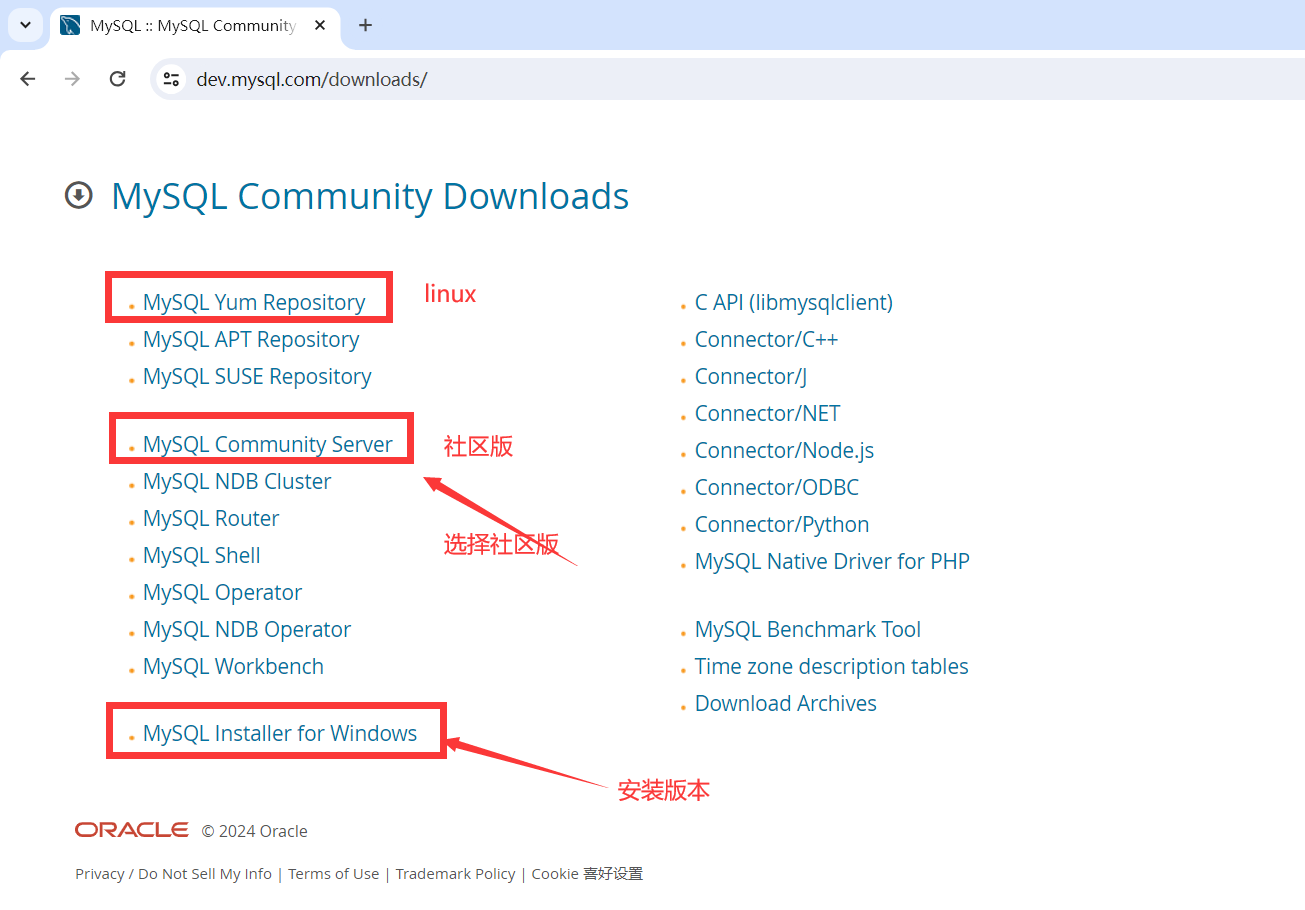Open MySQL Community Server link

pyautogui.click(x=268, y=444)
